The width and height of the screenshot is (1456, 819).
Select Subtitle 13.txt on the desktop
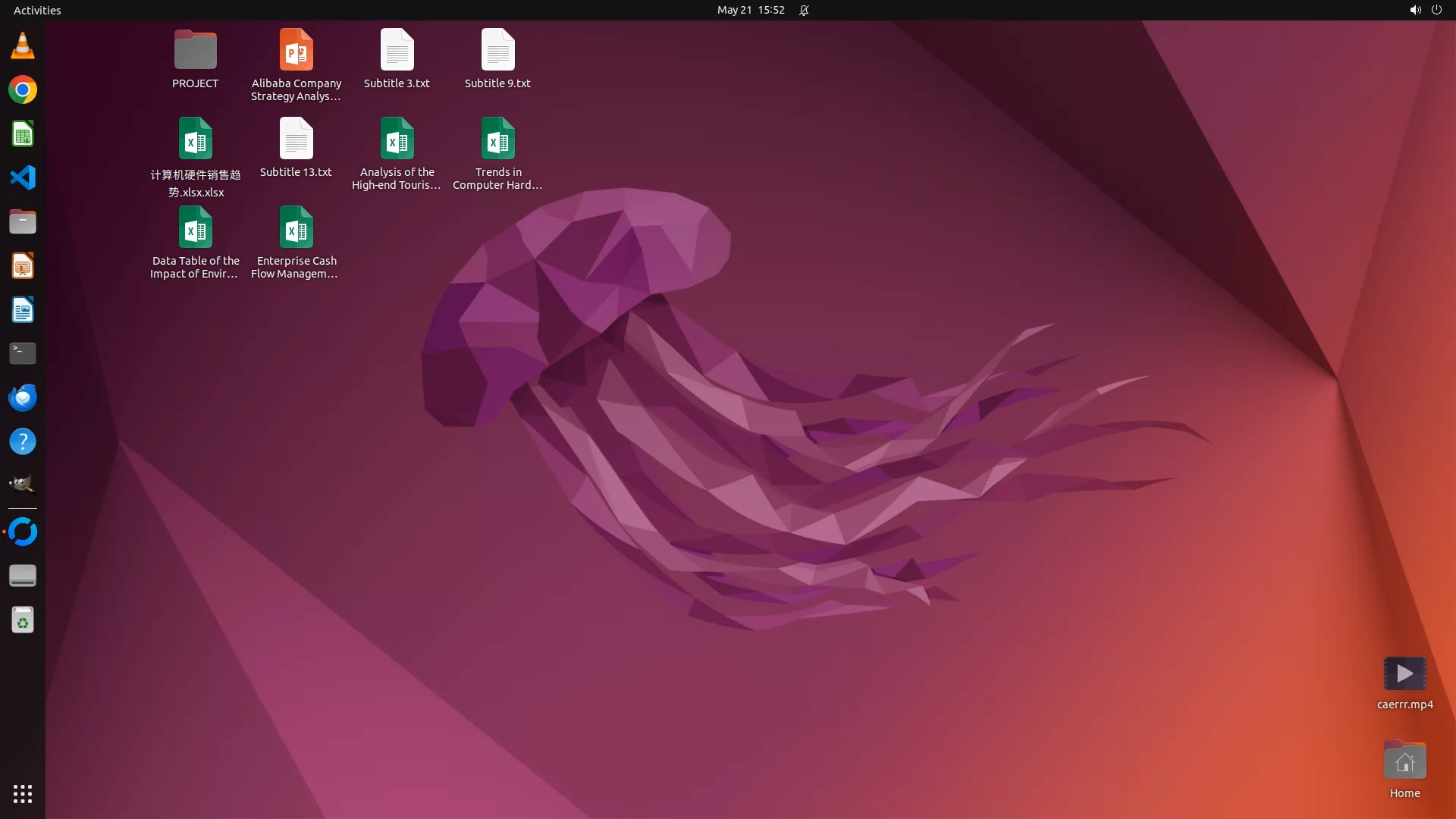tap(296, 140)
